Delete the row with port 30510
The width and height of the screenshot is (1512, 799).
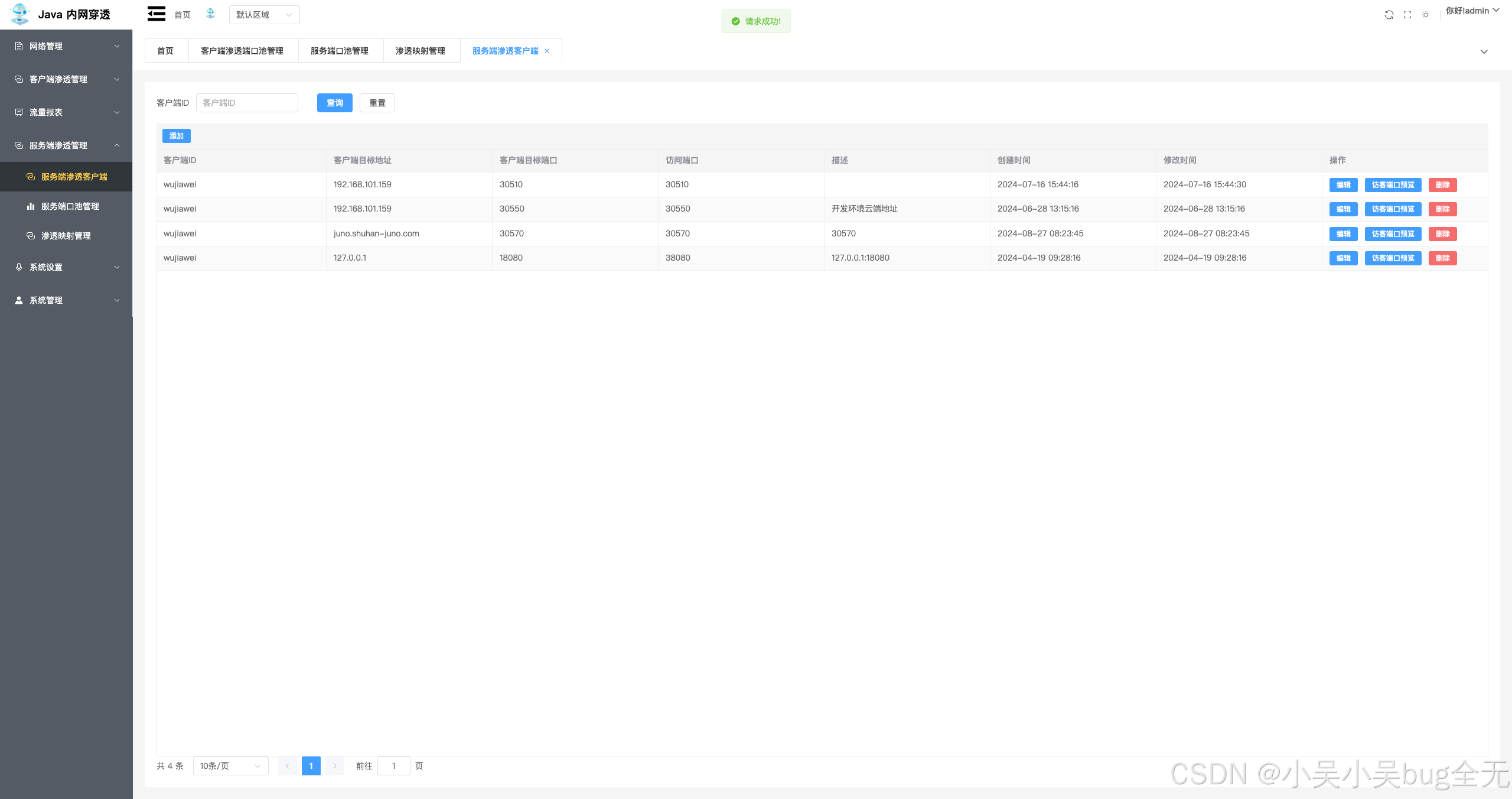[1443, 185]
